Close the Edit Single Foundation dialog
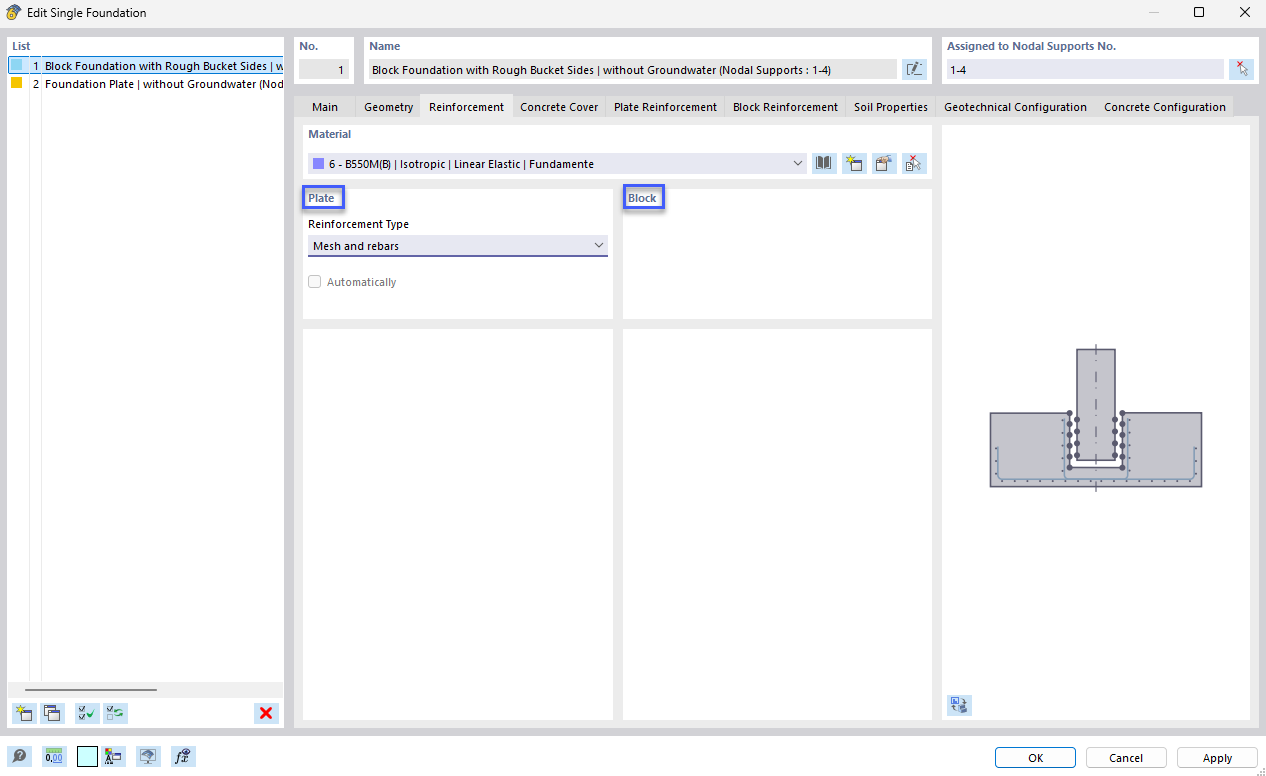 [x=1243, y=13]
